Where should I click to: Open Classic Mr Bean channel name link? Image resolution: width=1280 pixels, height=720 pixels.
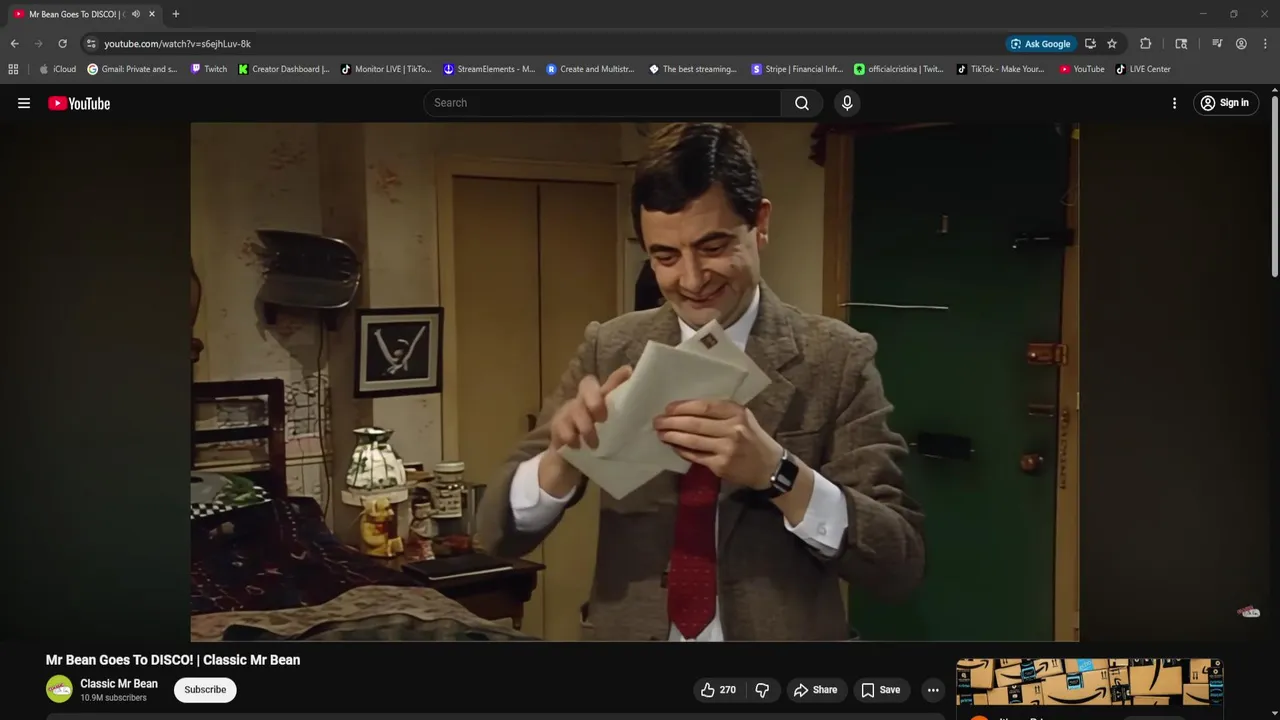[119, 684]
